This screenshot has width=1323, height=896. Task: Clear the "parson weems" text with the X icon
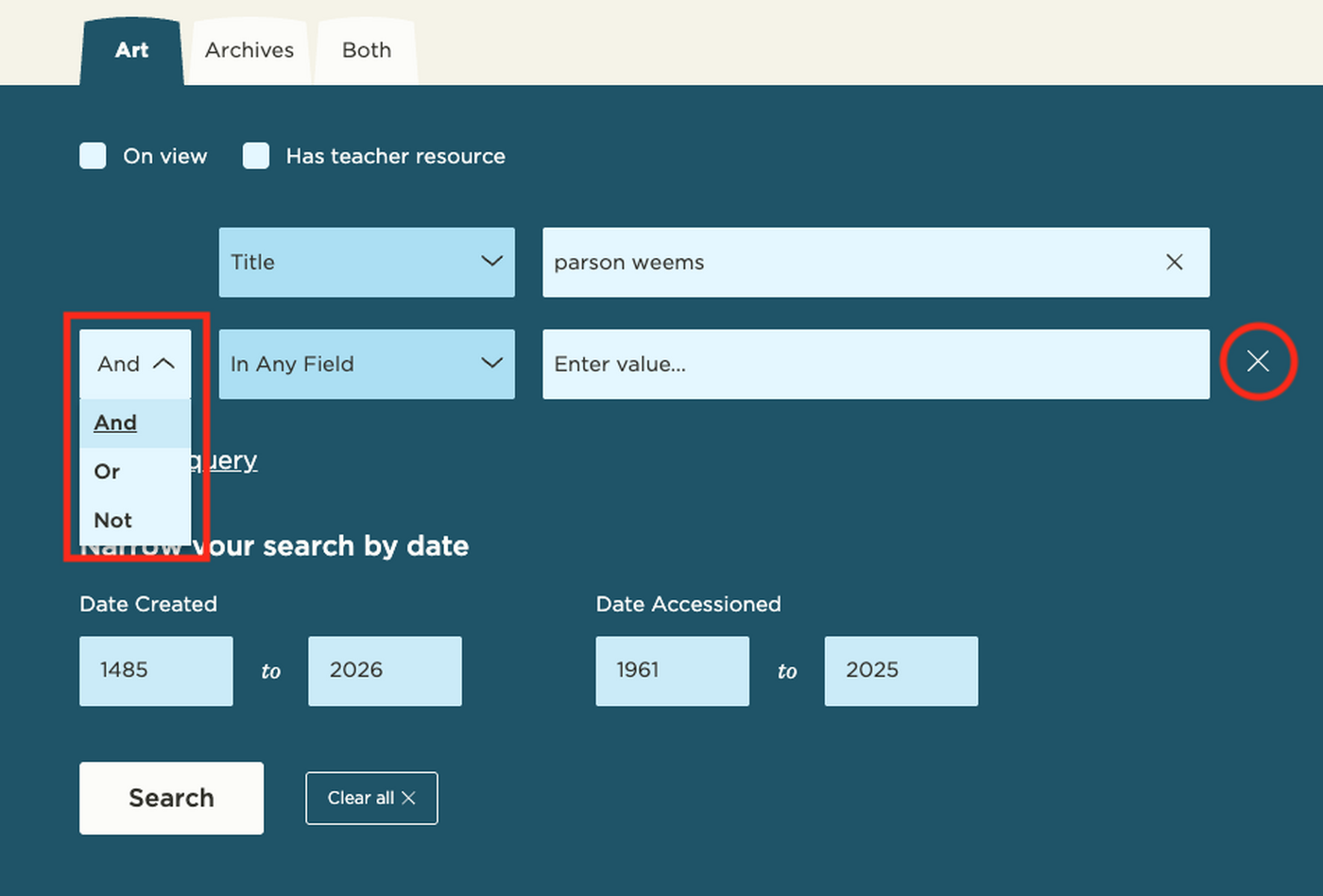[x=1175, y=263]
